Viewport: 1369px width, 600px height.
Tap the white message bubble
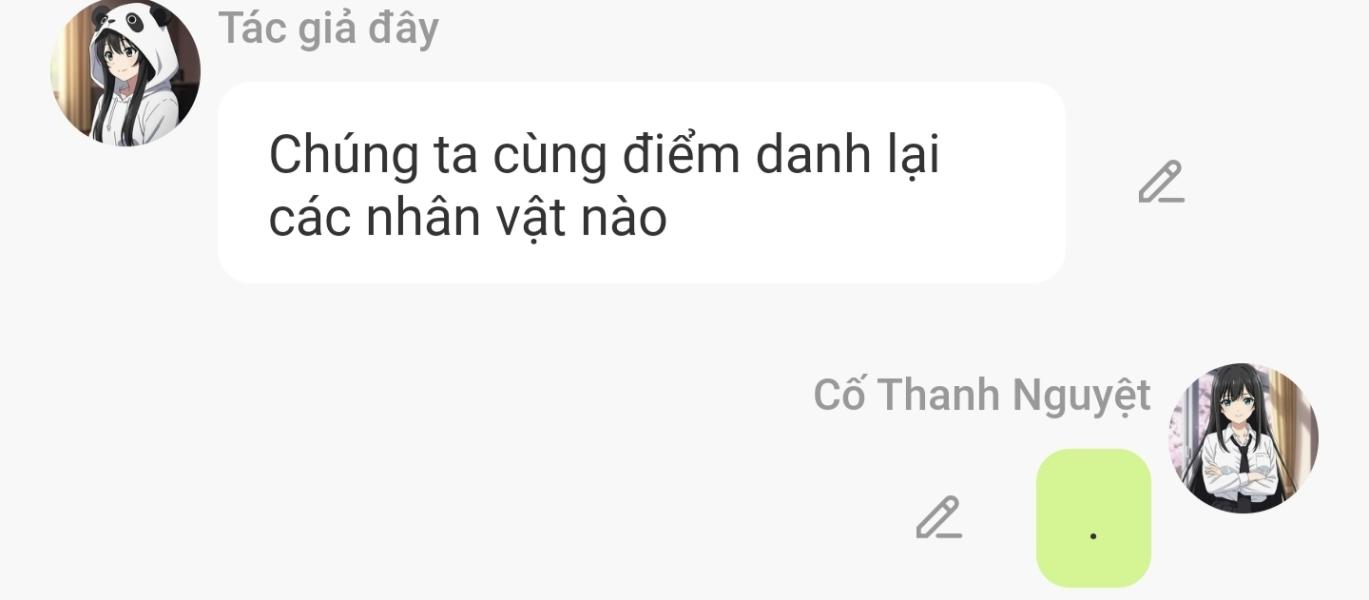tap(641, 183)
